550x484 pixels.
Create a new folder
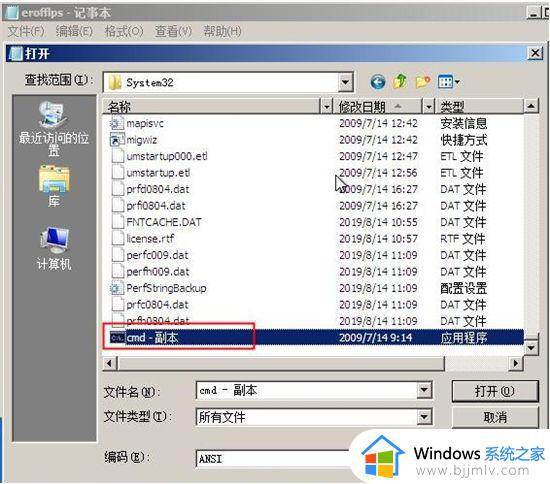423,82
